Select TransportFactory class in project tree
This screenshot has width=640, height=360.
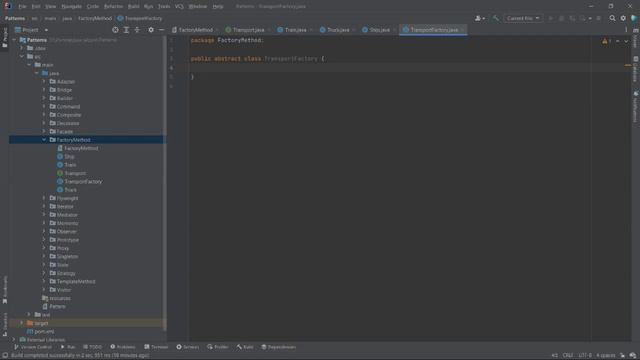[x=80, y=181]
